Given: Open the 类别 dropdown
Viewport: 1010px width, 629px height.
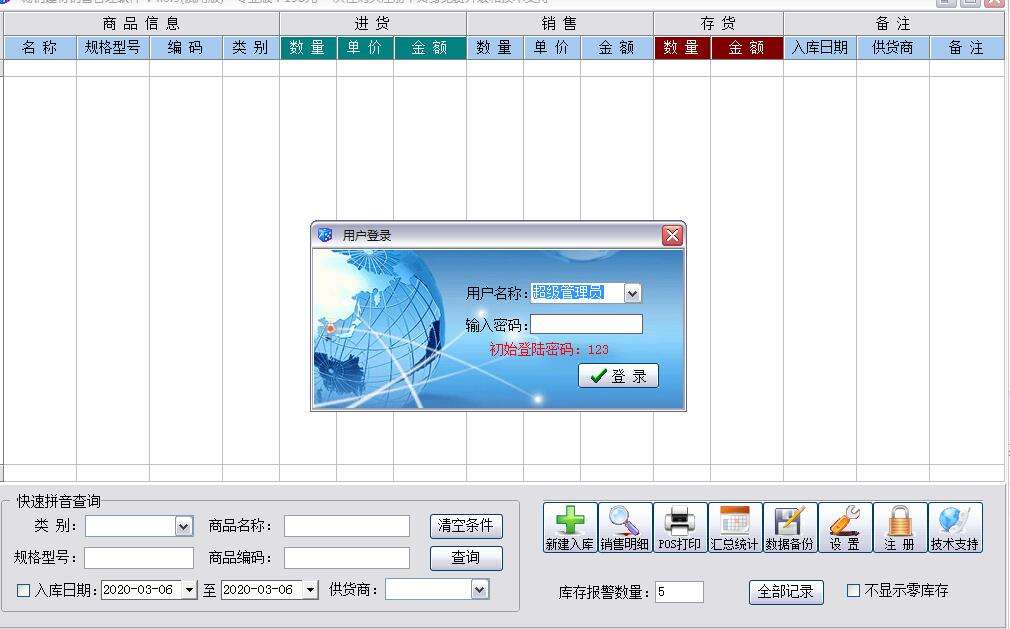Looking at the screenshot, I should pyautogui.click(x=184, y=527).
